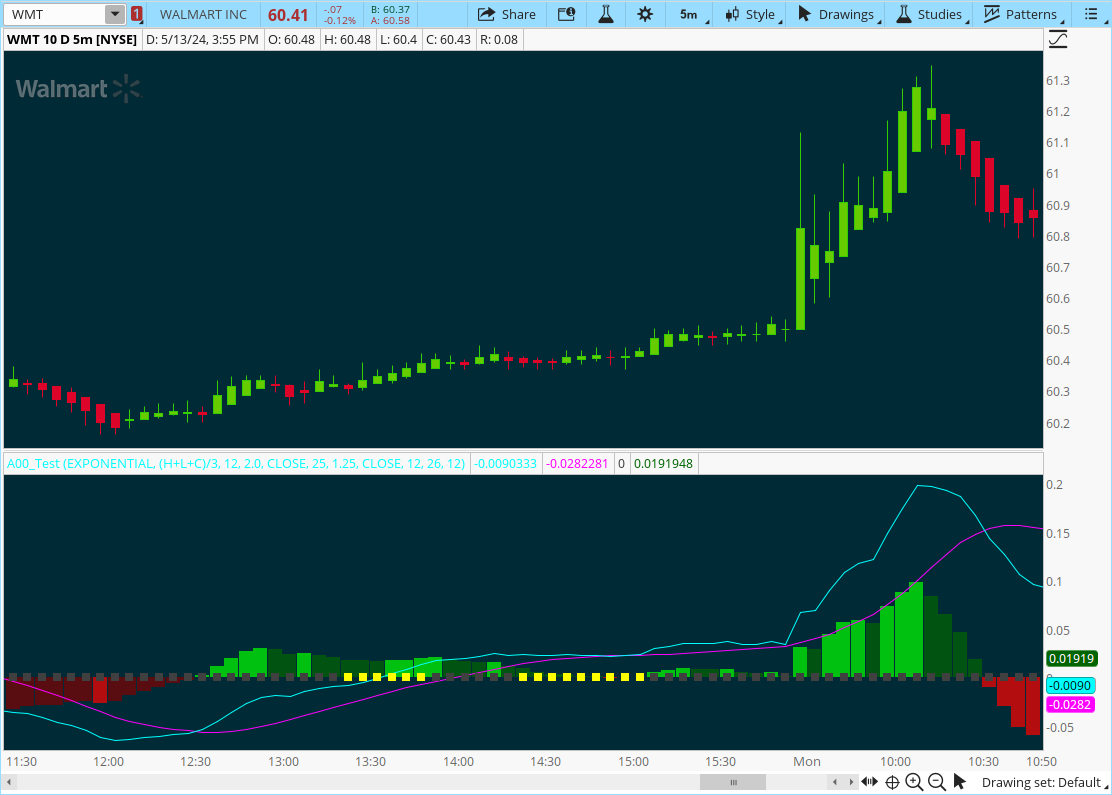Open the Studies menu

click(930, 14)
